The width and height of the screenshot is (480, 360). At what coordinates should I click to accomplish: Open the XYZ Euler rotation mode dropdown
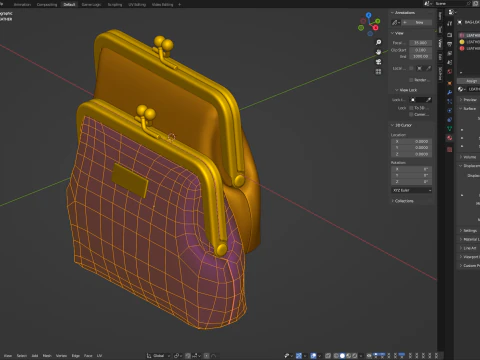[x=411, y=190]
